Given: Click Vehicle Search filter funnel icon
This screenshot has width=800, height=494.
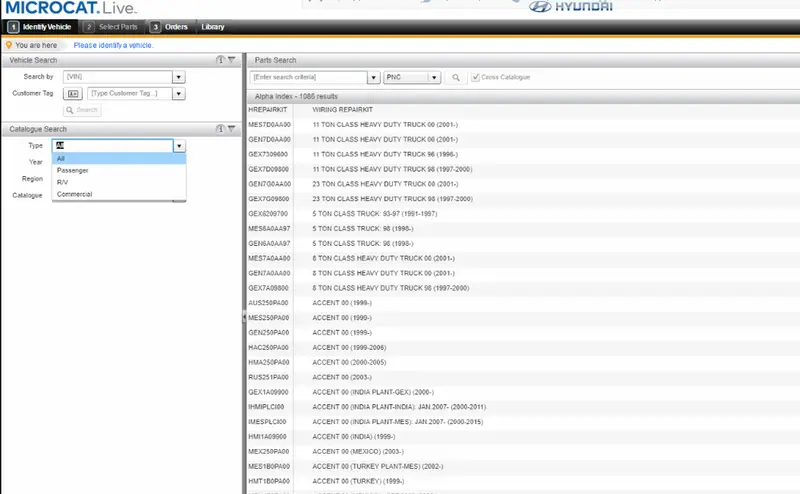Looking at the screenshot, I should [232, 60].
